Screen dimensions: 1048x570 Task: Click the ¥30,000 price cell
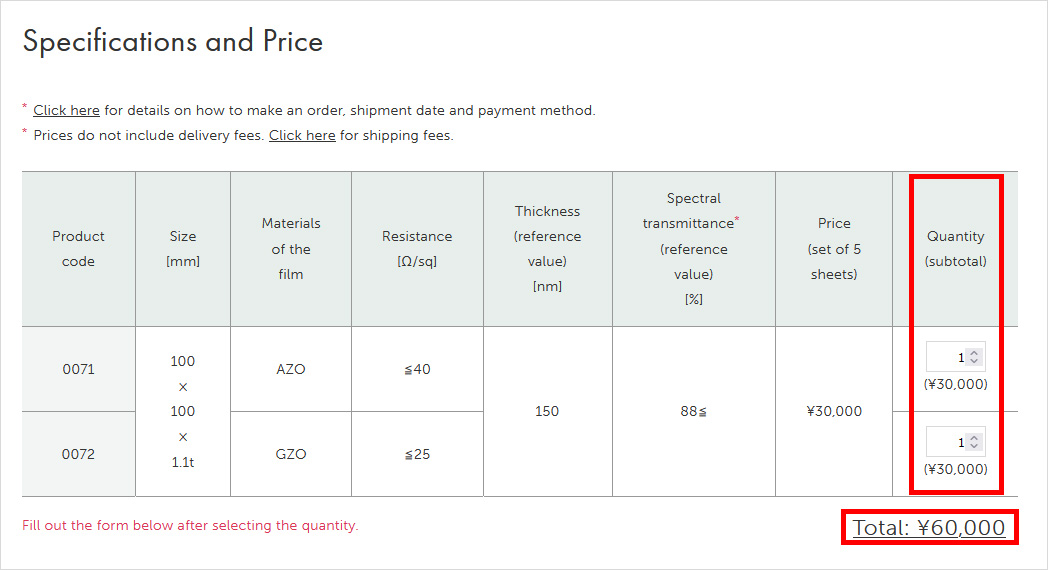pyautogui.click(x=834, y=411)
